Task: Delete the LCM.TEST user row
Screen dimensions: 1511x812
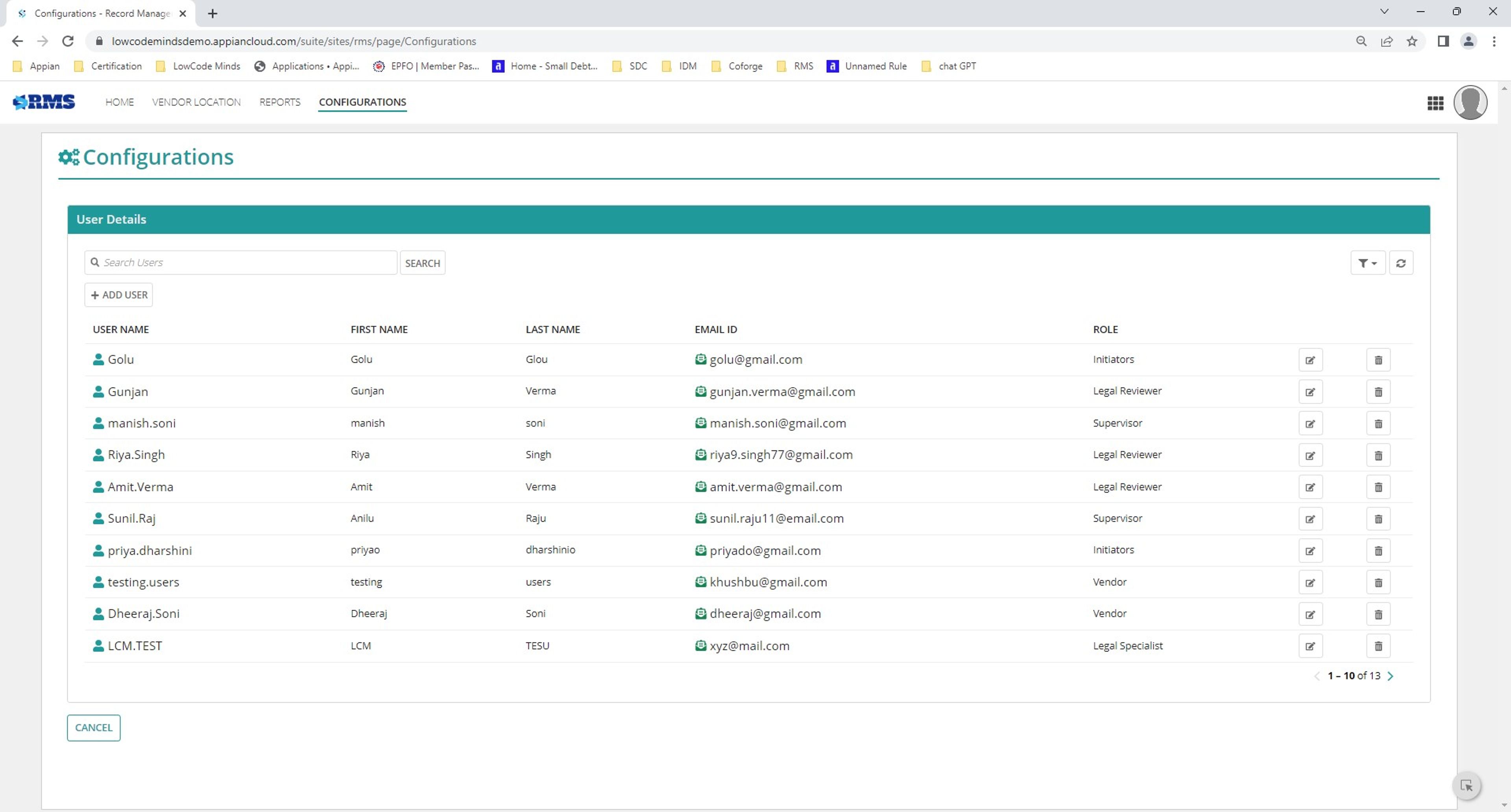Action: pos(1378,646)
